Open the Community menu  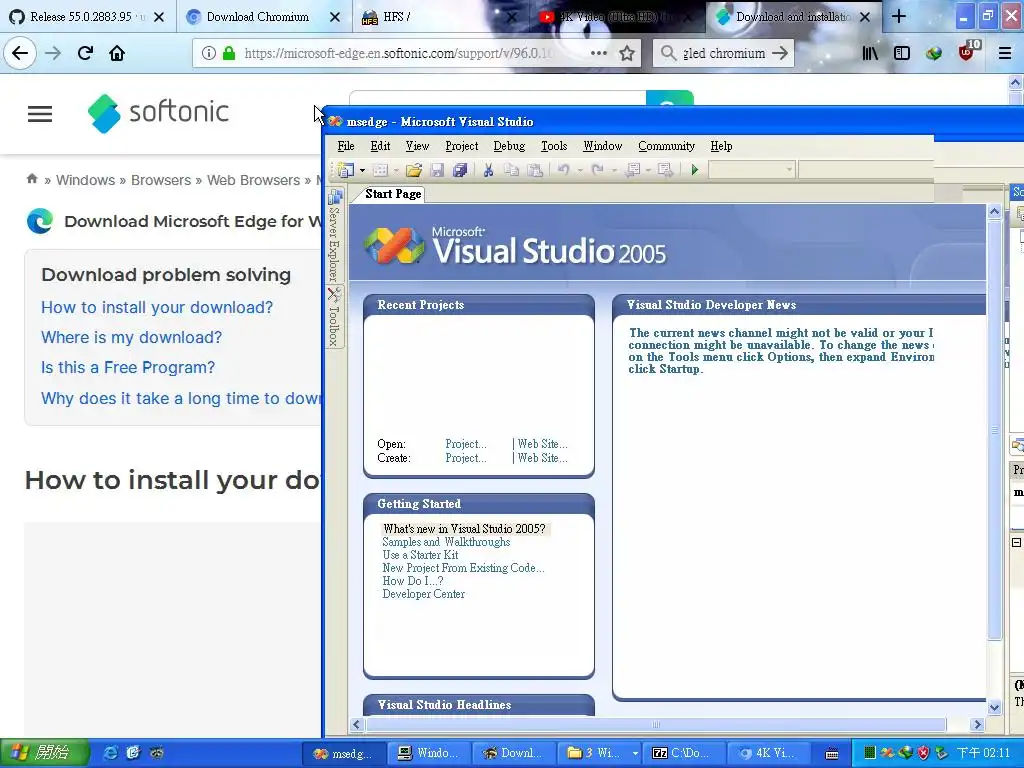(666, 146)
